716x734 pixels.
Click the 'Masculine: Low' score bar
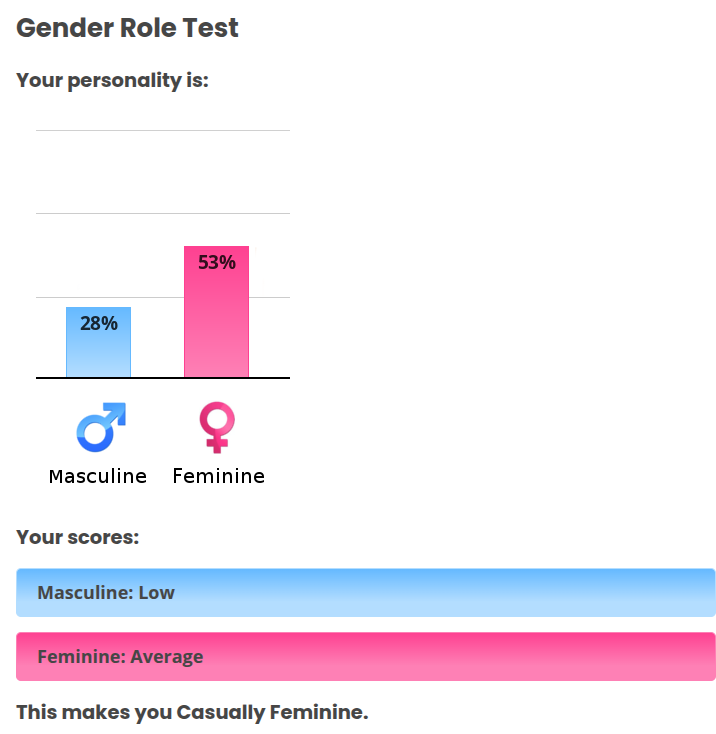tap(365, 592)
